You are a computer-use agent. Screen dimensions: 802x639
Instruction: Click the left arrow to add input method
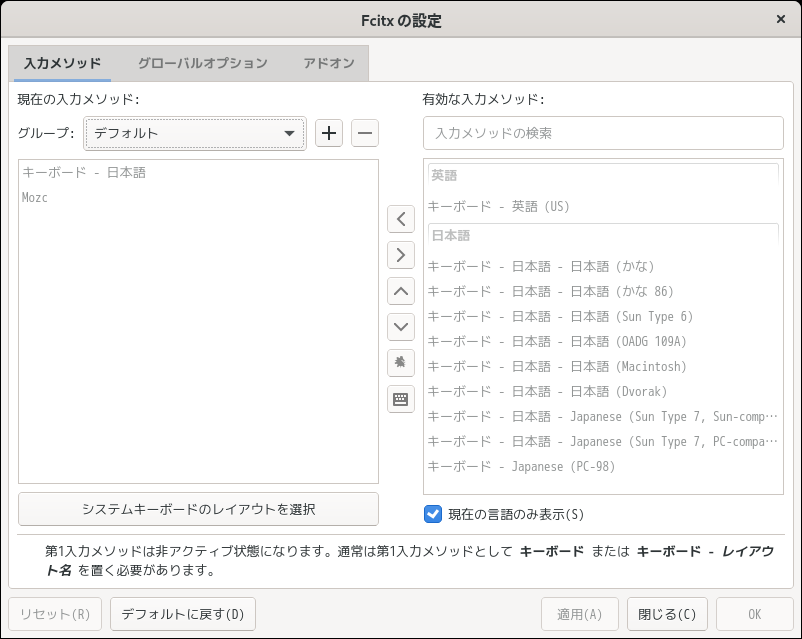(x=401, y=219)
